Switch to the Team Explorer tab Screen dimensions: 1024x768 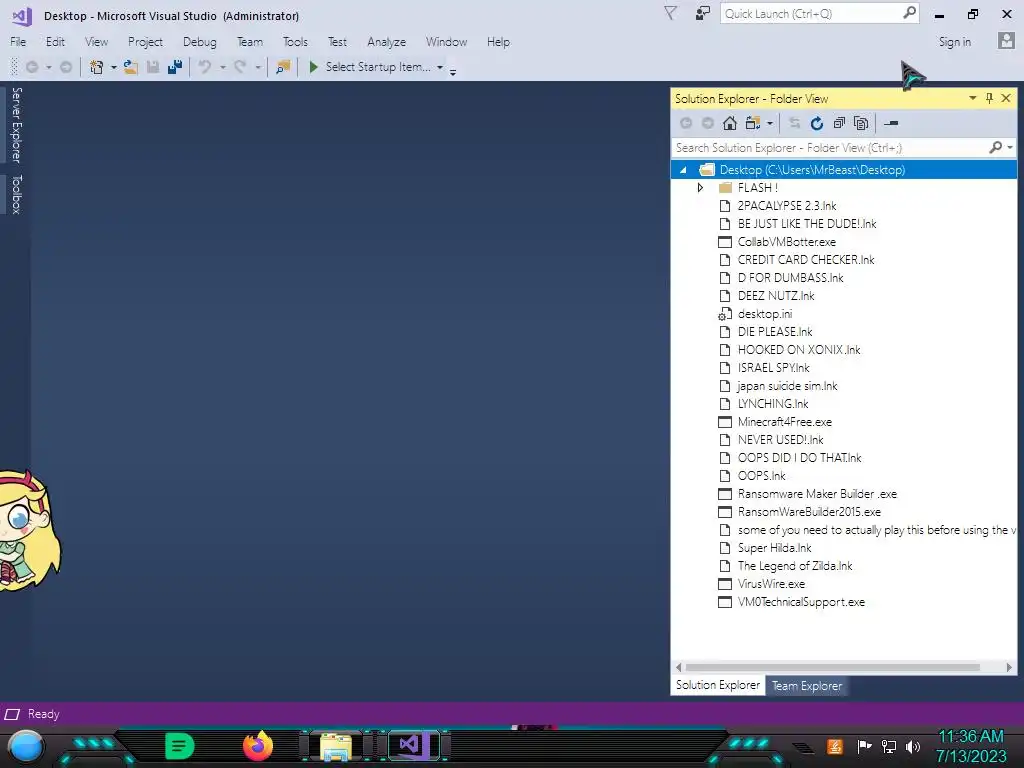pos(807,686)
